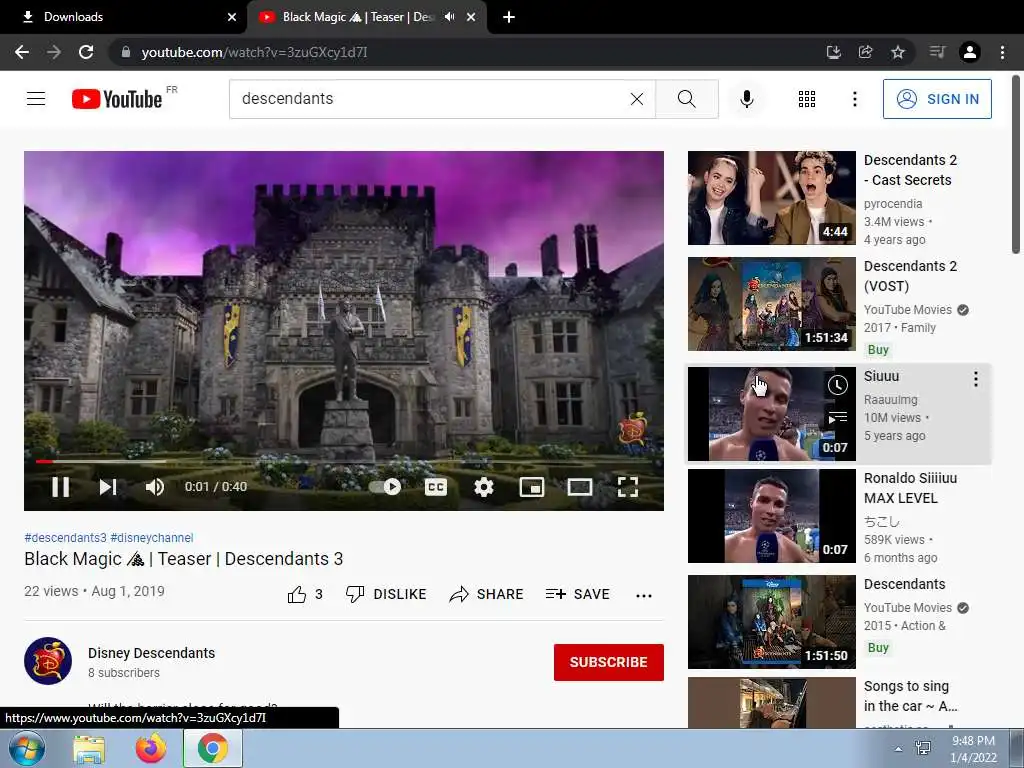
Task: Open the Disney Descendants channel avatar
Action: (x=48, y=661)
